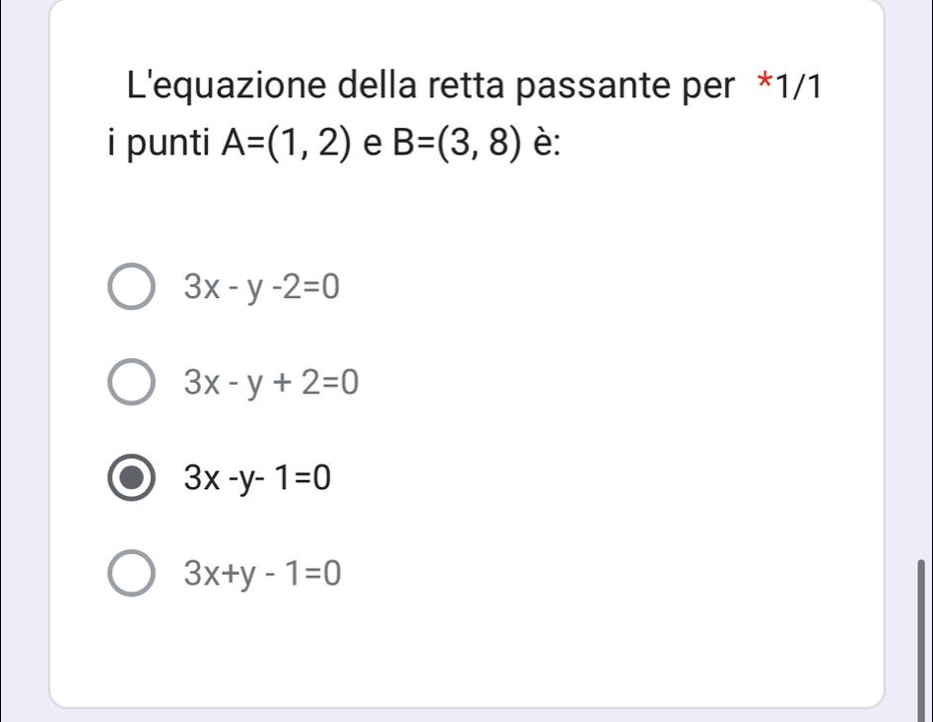
Task: Click the lavender page background left of the card
Action: click(22, 360)
